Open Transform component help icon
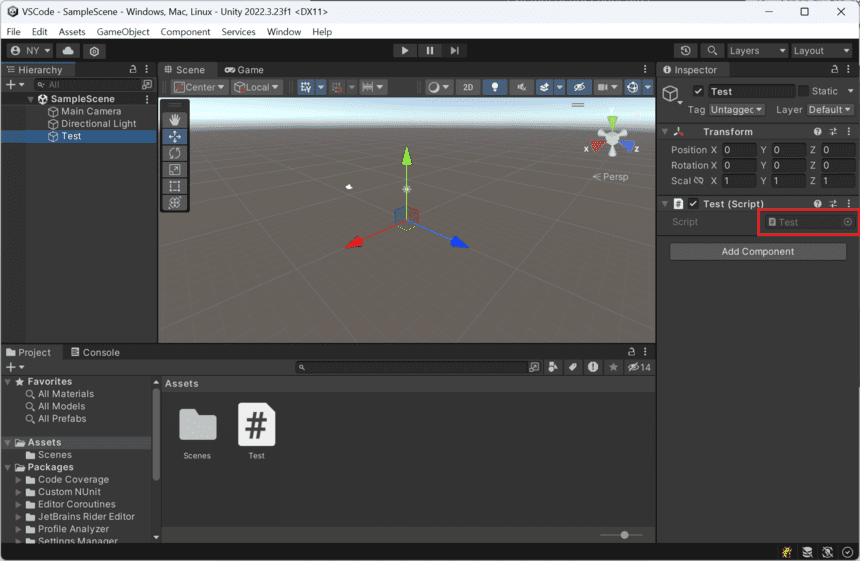 click(817, 132)
